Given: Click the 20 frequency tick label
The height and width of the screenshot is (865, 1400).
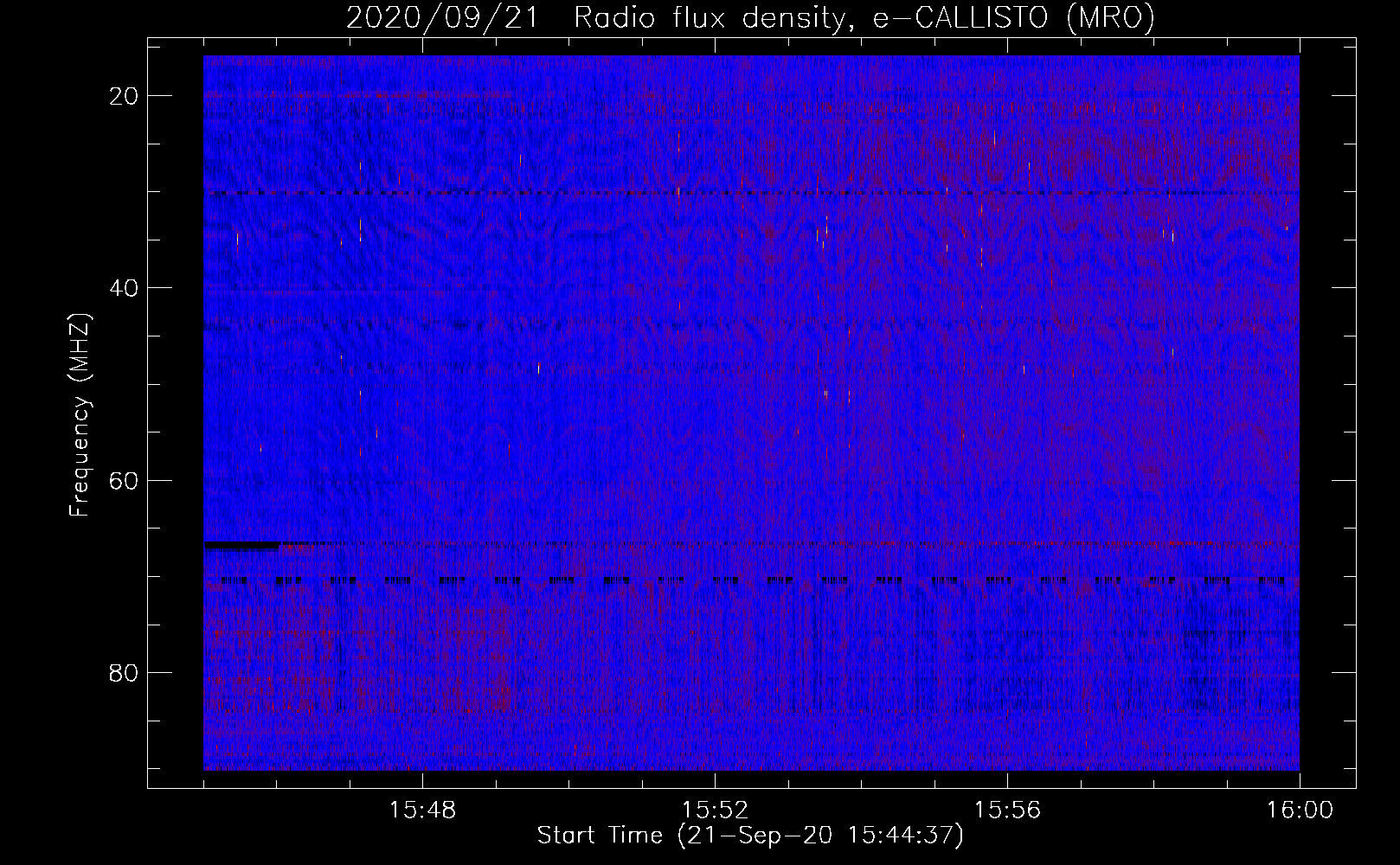Looking at the screenshot, I should [x=125, y=96].
